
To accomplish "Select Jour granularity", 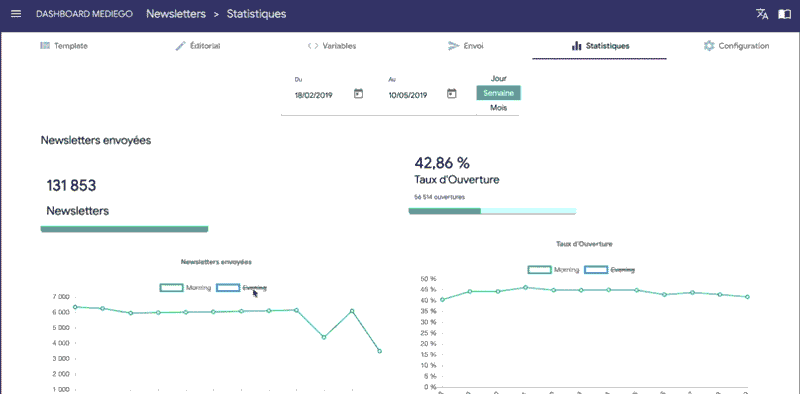I will pyautogui.click(x=498, y=79).
